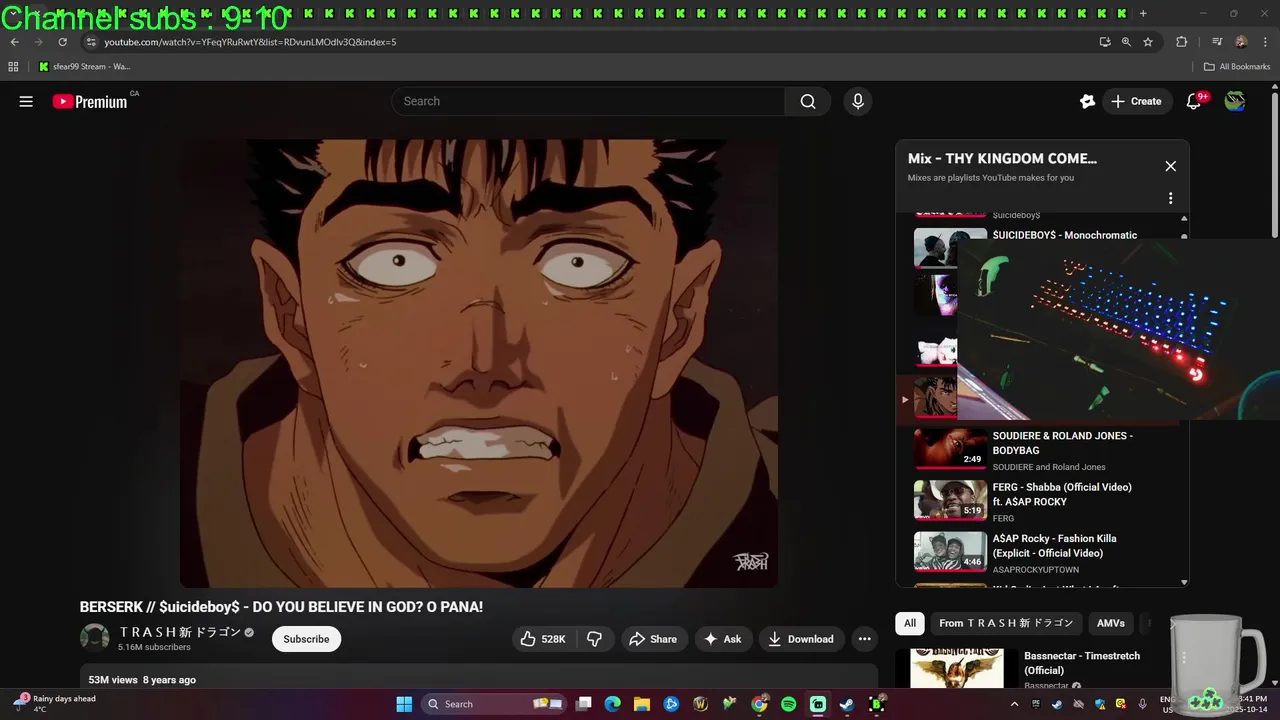Viewport: 1280px width, 720px height.
Task: Like the video with thumbs up
Action: (x=543, y=639)
